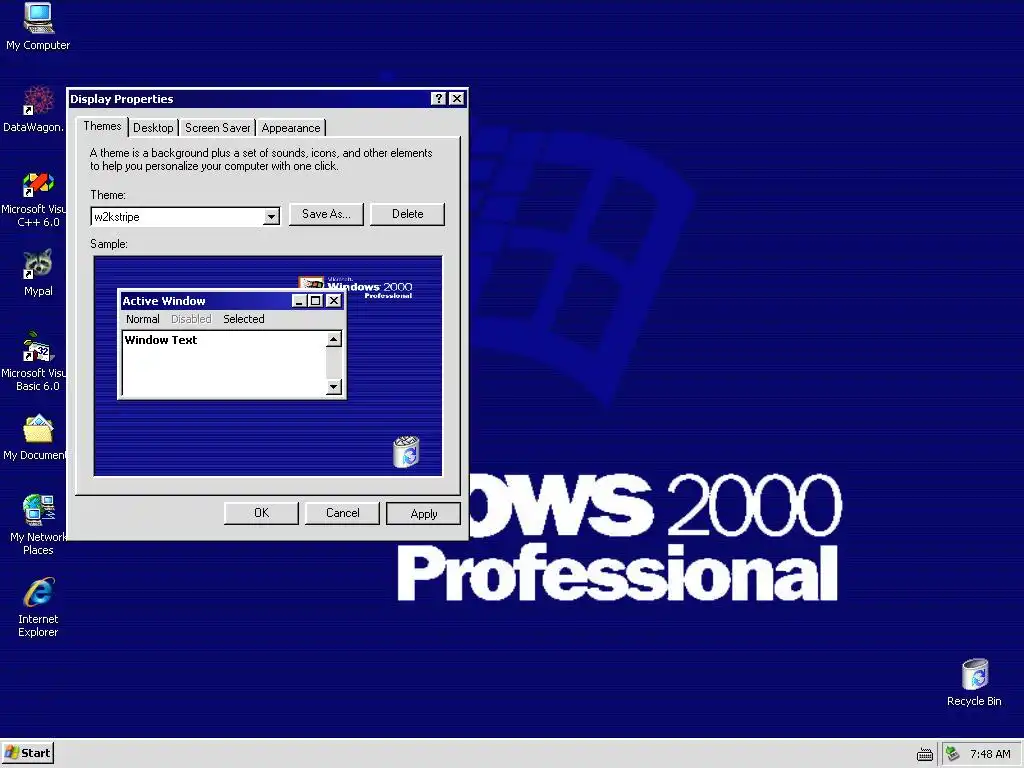Click the Cancel button

[342, 513]
